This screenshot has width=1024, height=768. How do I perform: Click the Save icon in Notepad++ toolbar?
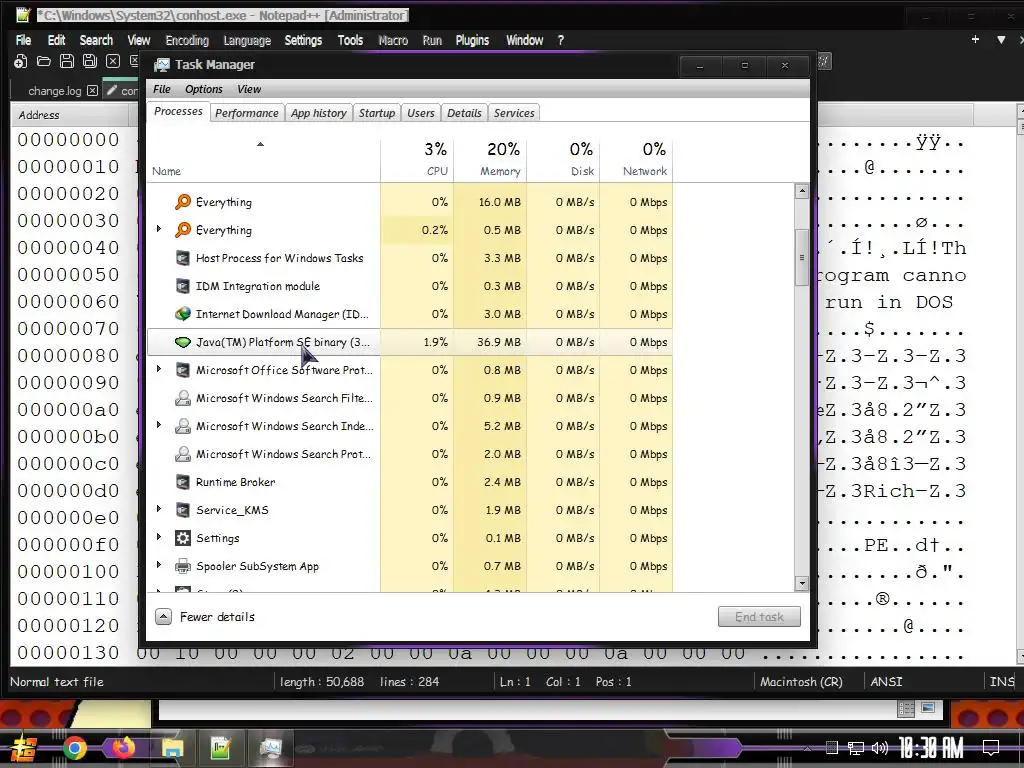click(x=67, y=61)
